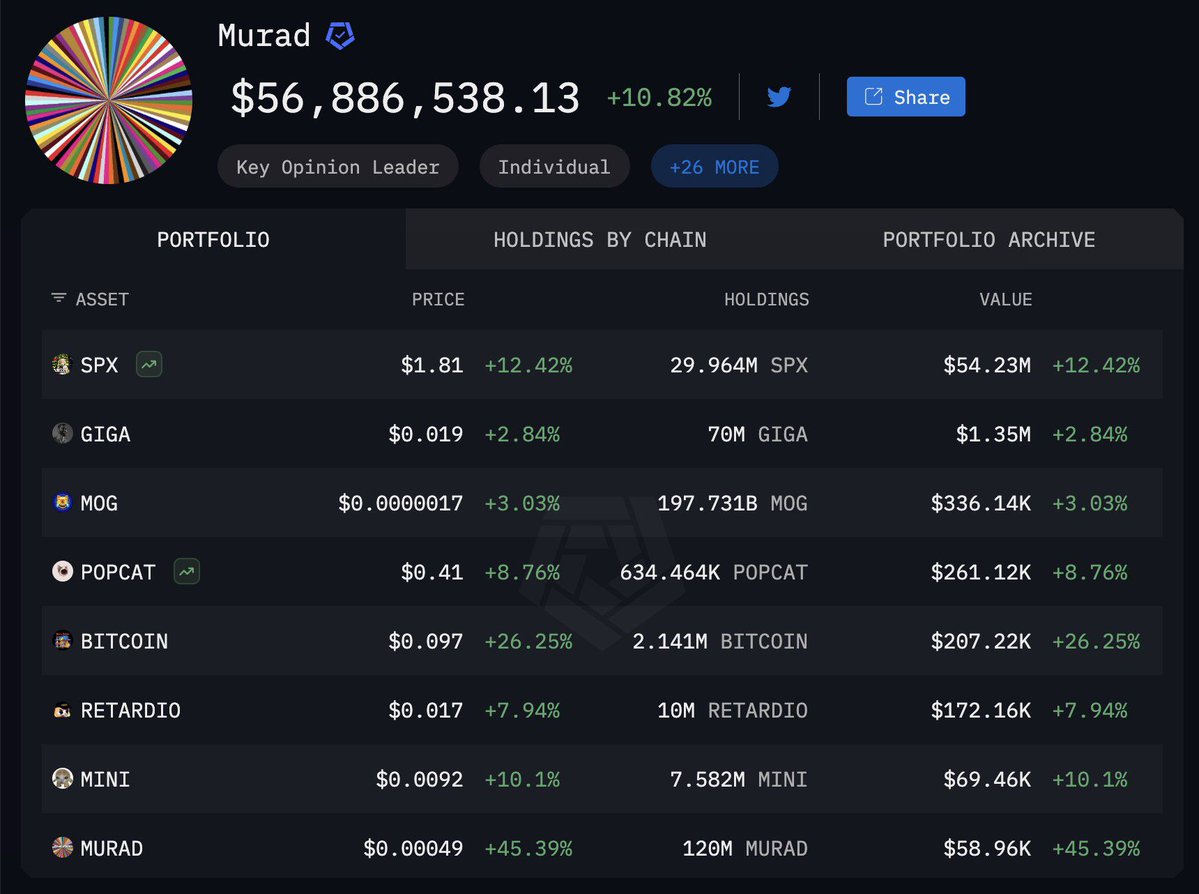Click the SPX price $1.81
Screen dimensions: 1199x894
432,365
